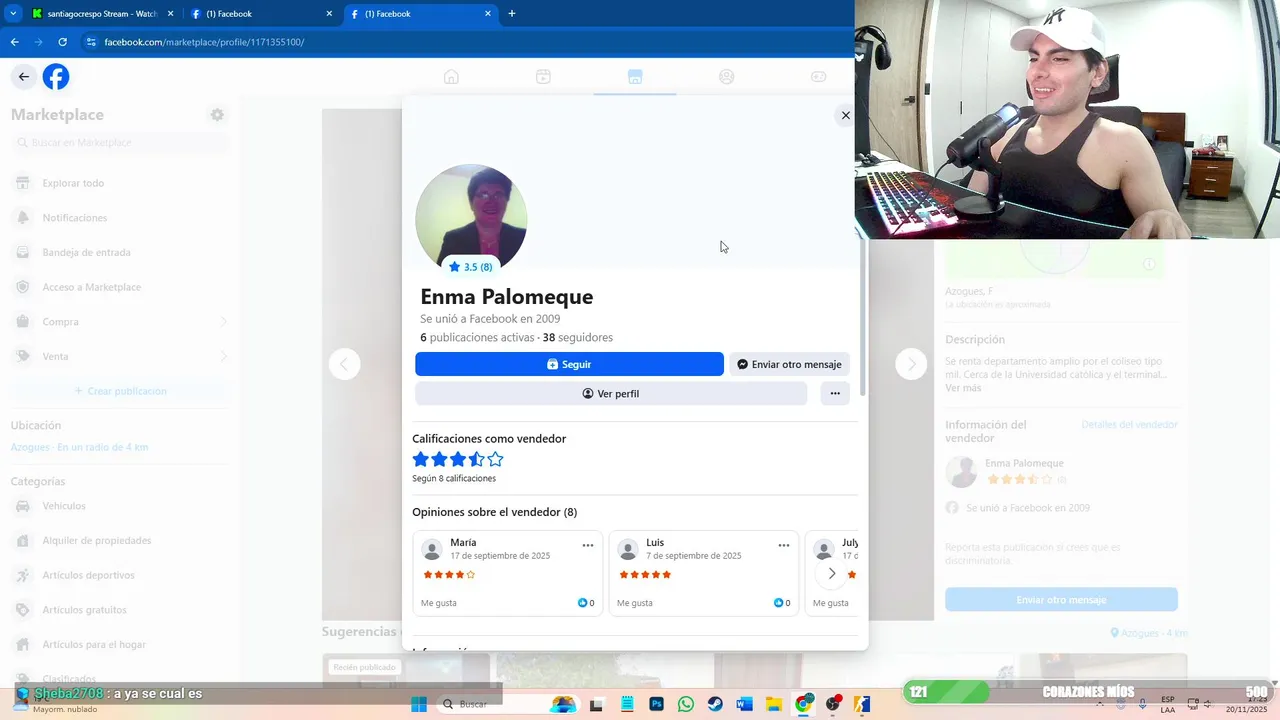Like María's review with Me gusta
Screen dimensions: 1280x720
tap(439, 603)
